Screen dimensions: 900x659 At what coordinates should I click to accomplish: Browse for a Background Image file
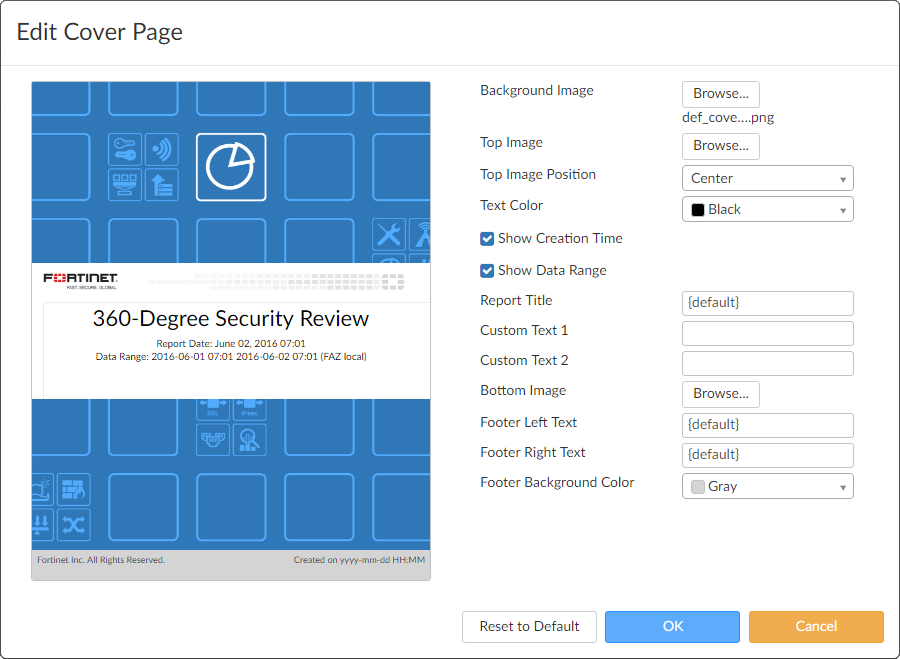coord(720,94)
